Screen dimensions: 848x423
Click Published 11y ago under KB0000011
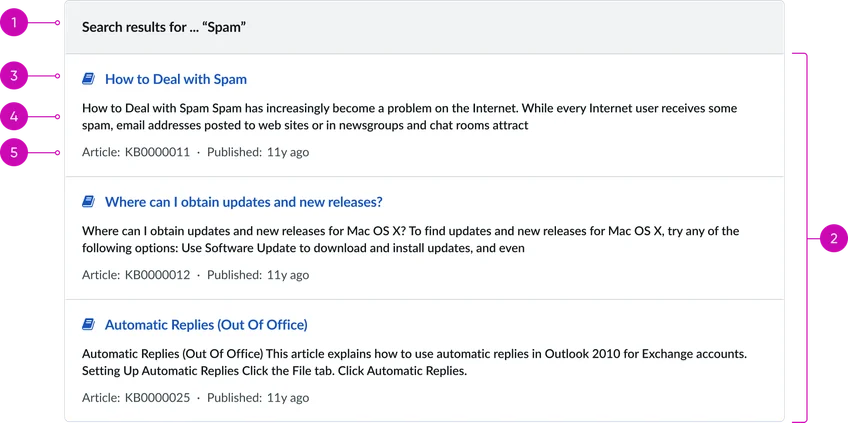click(x=258, y=153)
